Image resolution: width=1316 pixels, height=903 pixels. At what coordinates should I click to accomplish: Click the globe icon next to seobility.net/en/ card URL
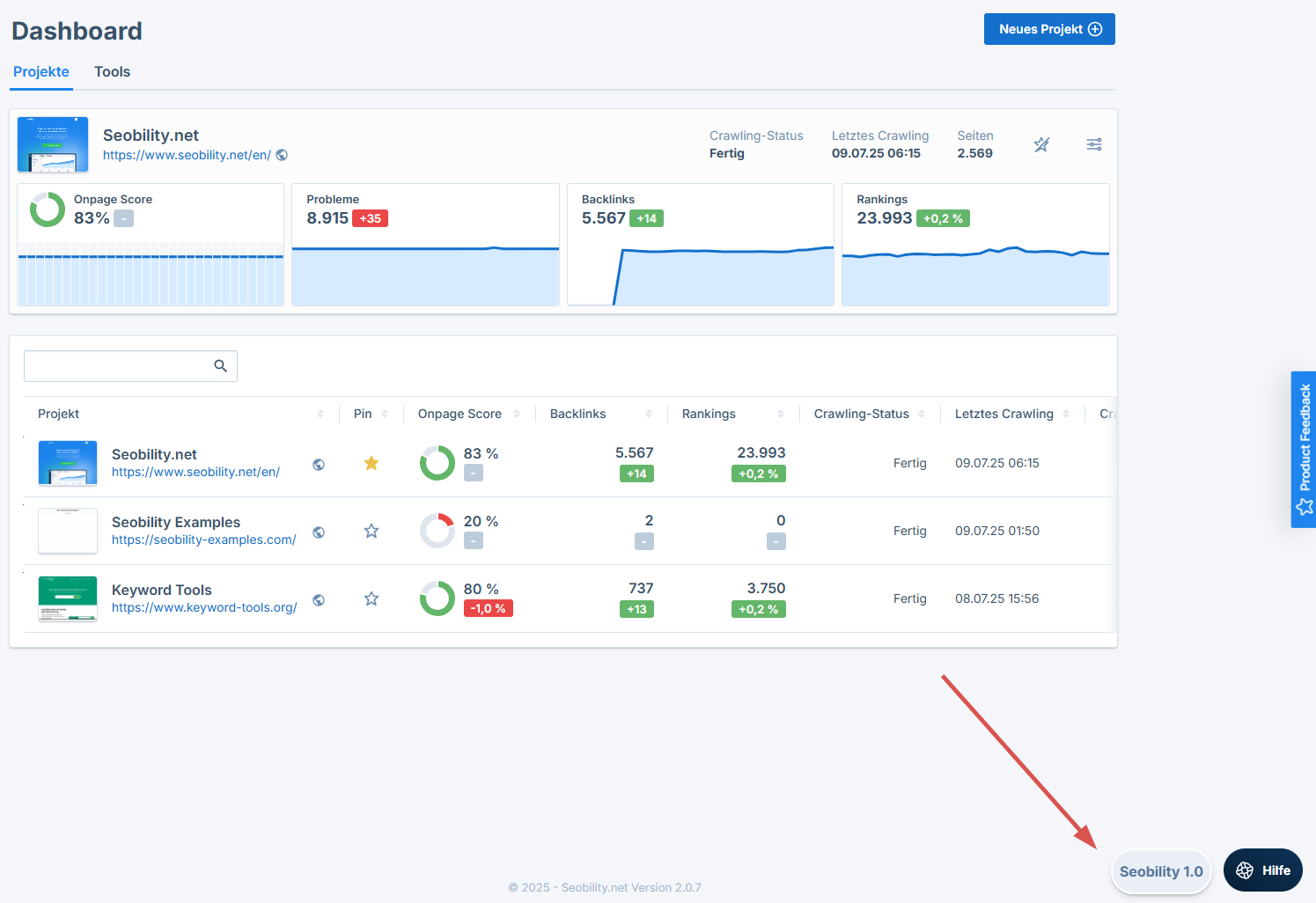click(x=282, y=155)
